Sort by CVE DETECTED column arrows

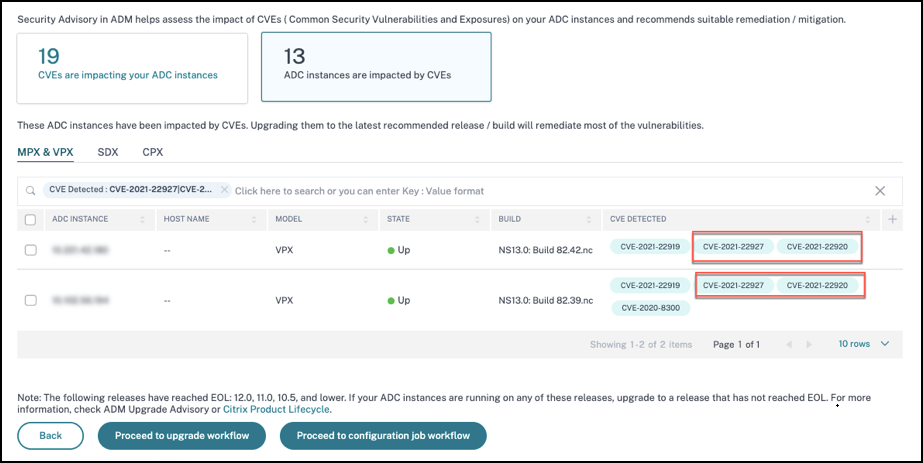868,219
